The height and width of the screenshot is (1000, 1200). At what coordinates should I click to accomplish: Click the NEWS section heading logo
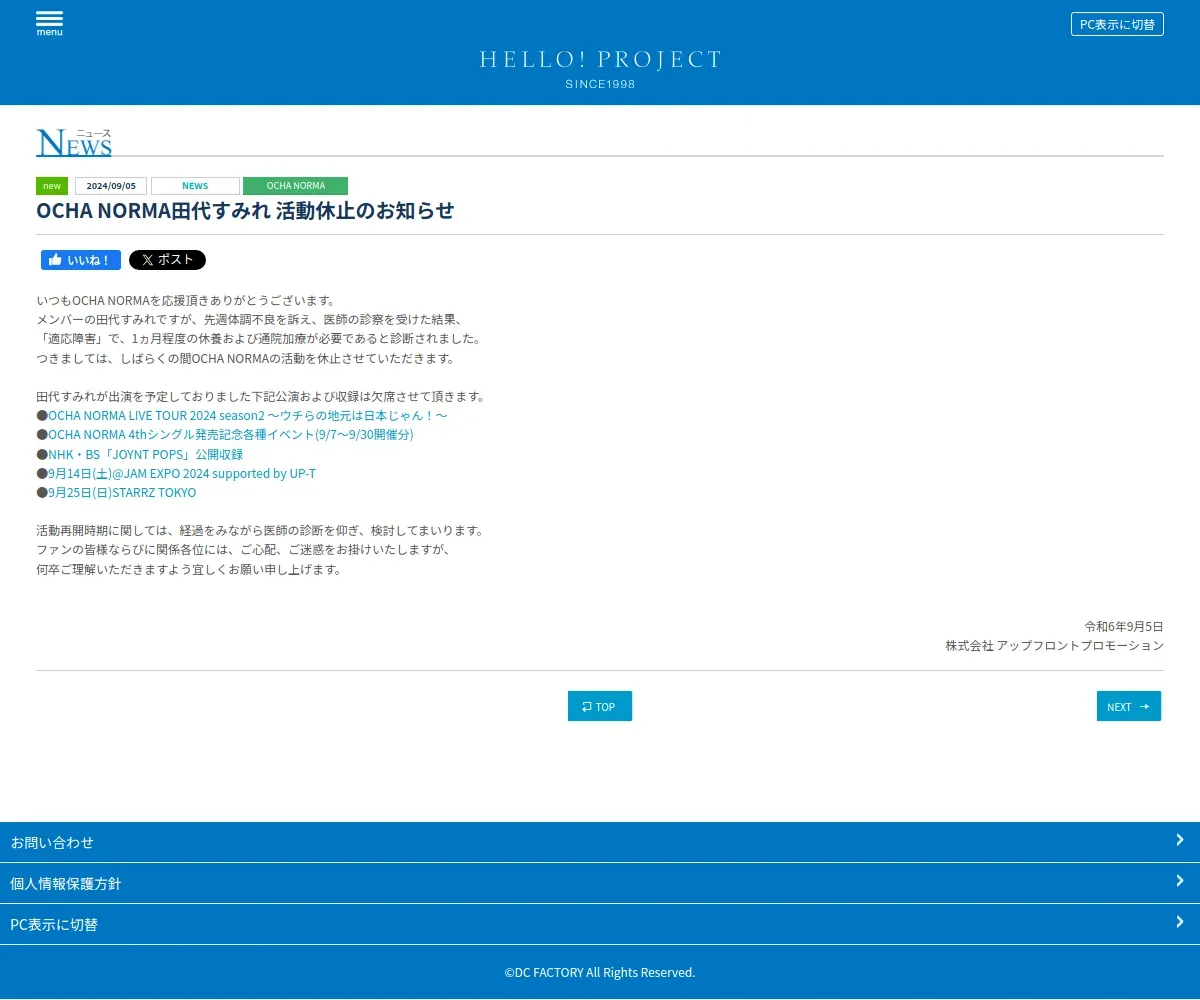74,143
